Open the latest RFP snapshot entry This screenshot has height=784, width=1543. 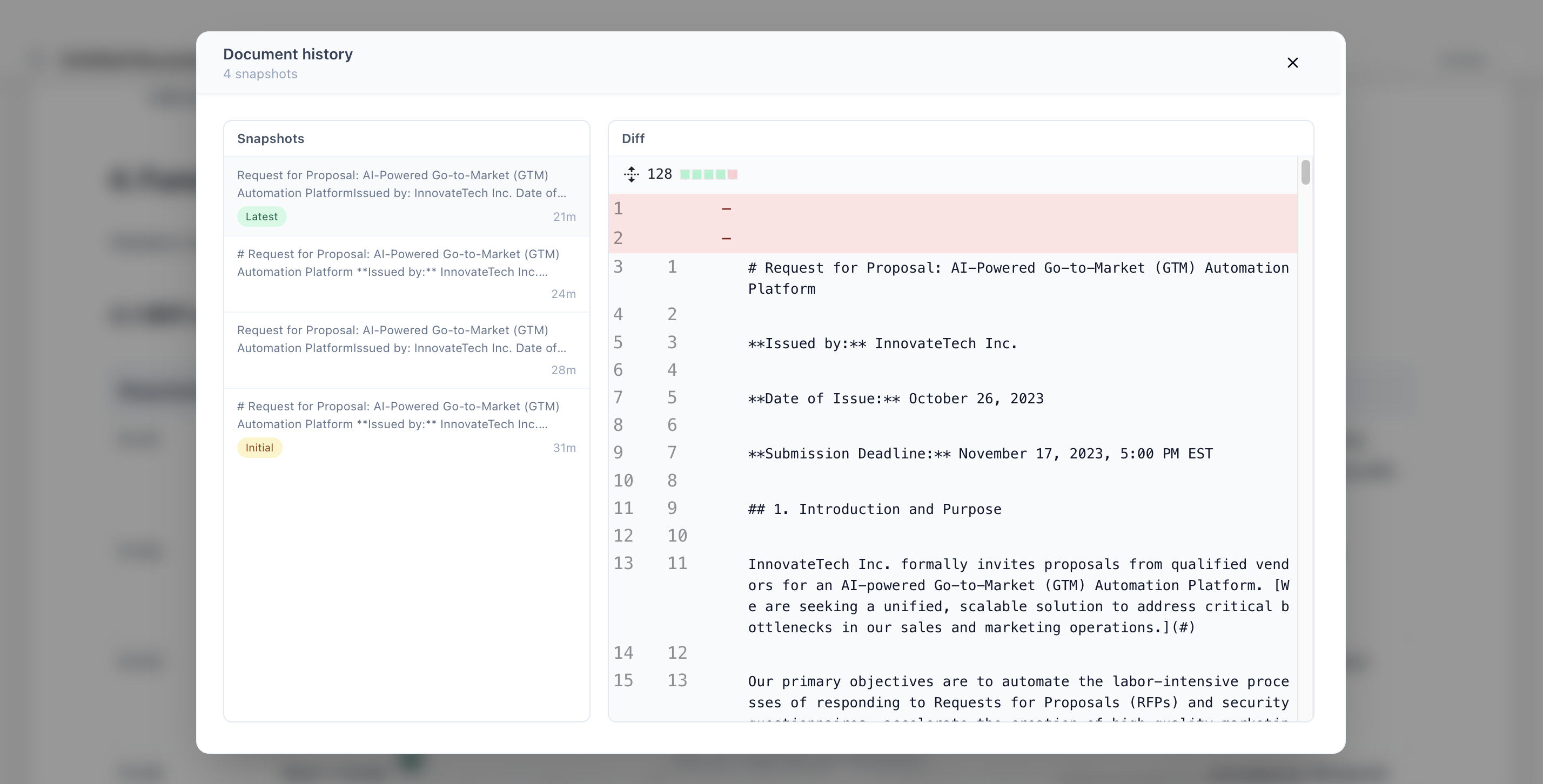[x=406, y=195]
